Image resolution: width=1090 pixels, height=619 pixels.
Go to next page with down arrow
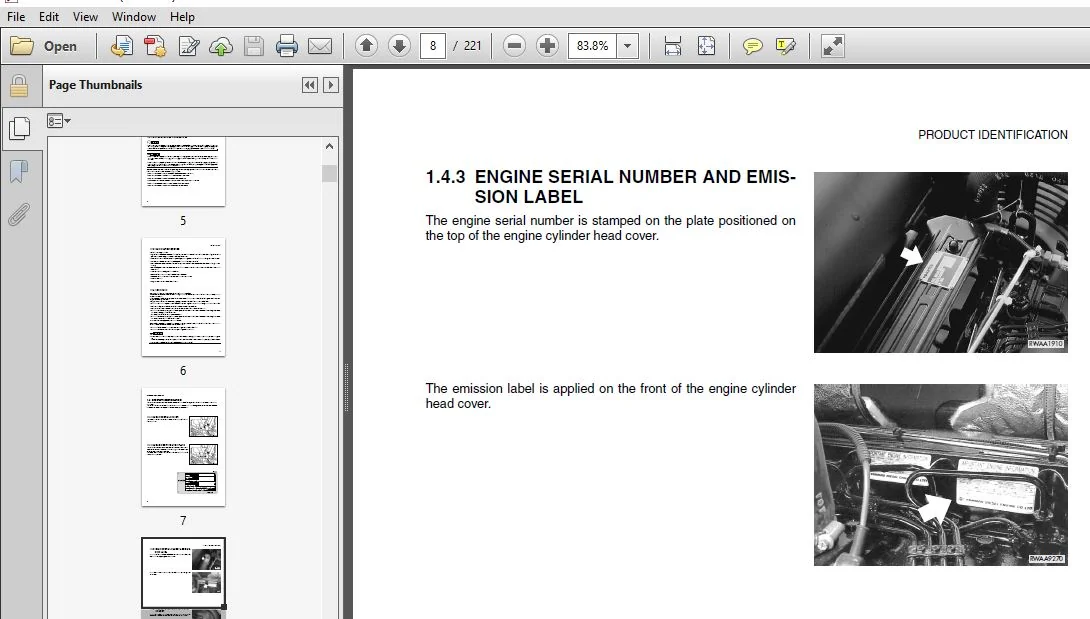pos(399,46)
